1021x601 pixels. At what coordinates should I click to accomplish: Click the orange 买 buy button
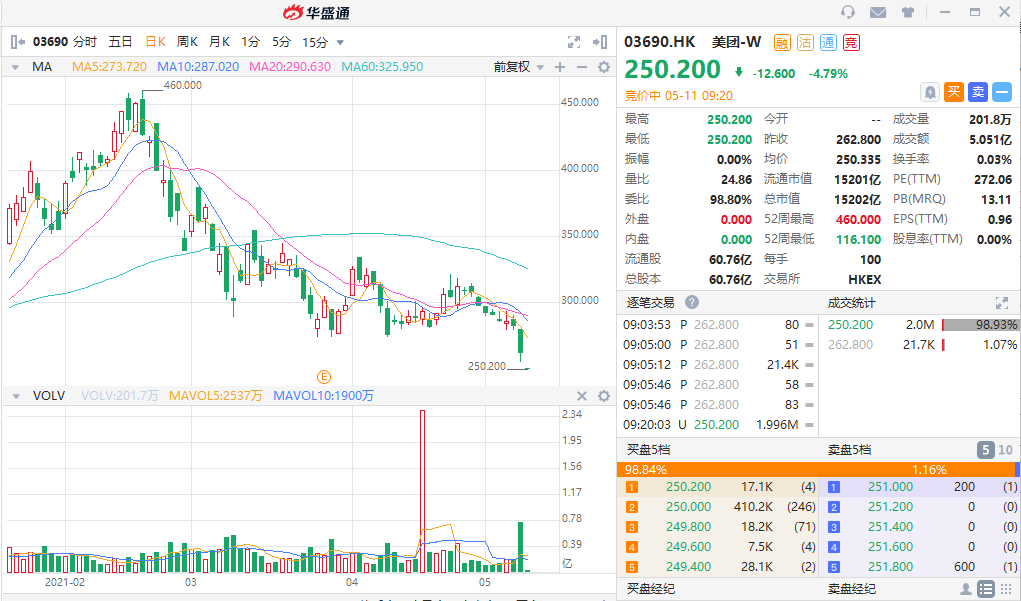954,92
